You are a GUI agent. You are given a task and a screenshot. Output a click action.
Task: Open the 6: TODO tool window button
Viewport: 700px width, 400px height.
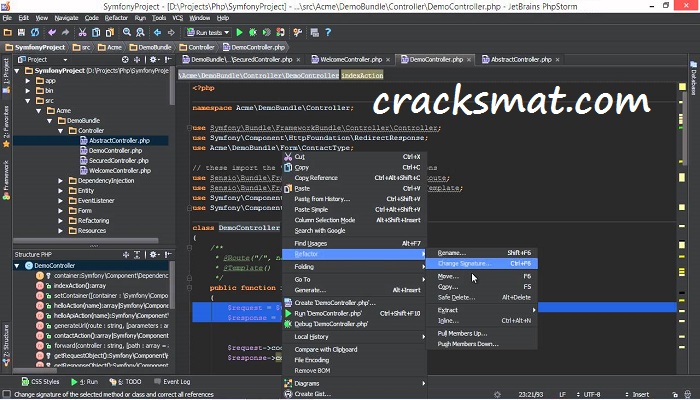pos(125,382)
